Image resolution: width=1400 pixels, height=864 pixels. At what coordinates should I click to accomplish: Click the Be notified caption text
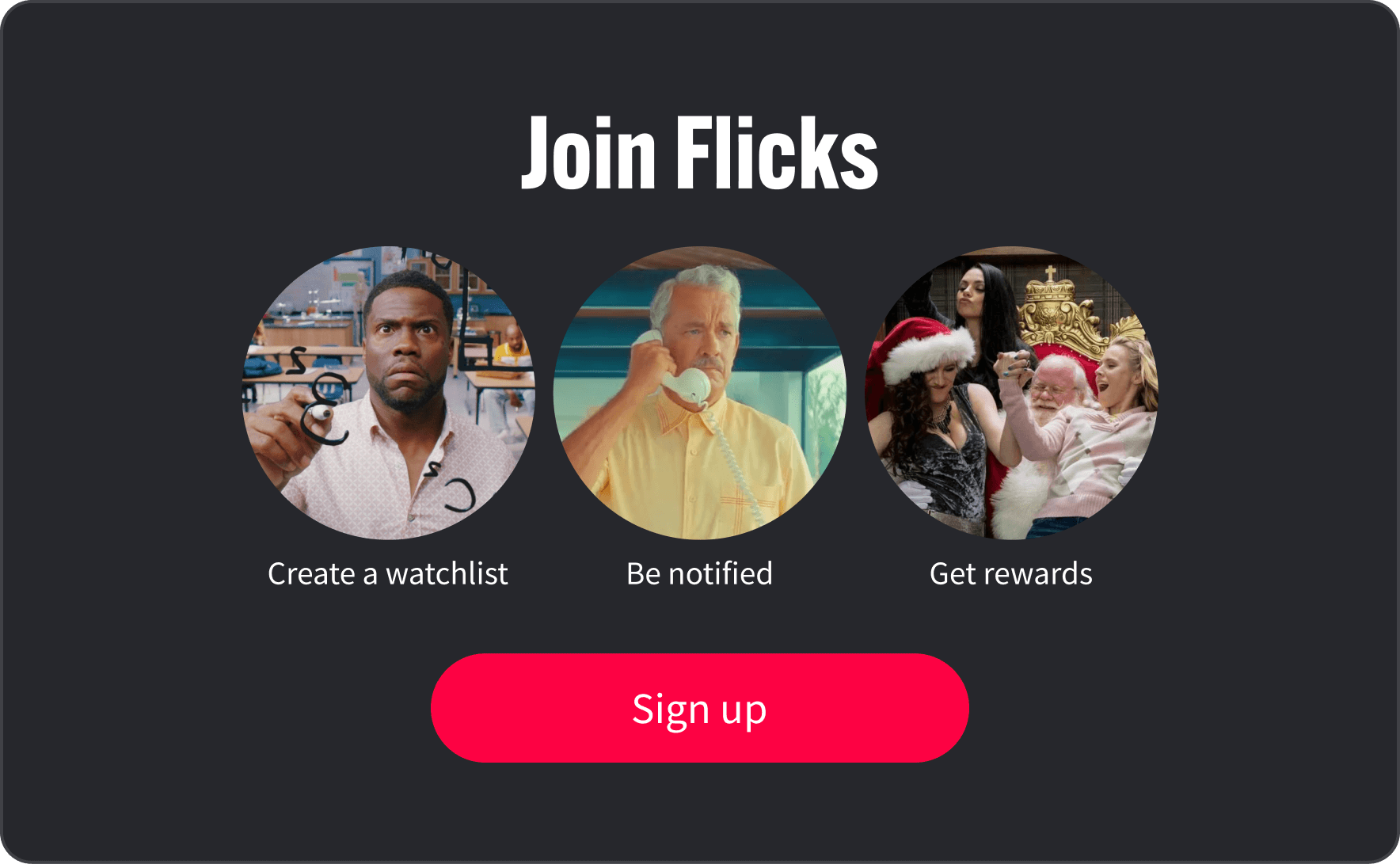click(699, 573)
